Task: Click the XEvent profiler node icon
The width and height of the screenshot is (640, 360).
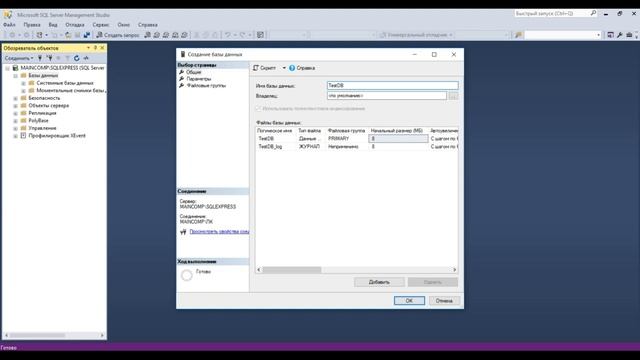Action: (23, 136)
